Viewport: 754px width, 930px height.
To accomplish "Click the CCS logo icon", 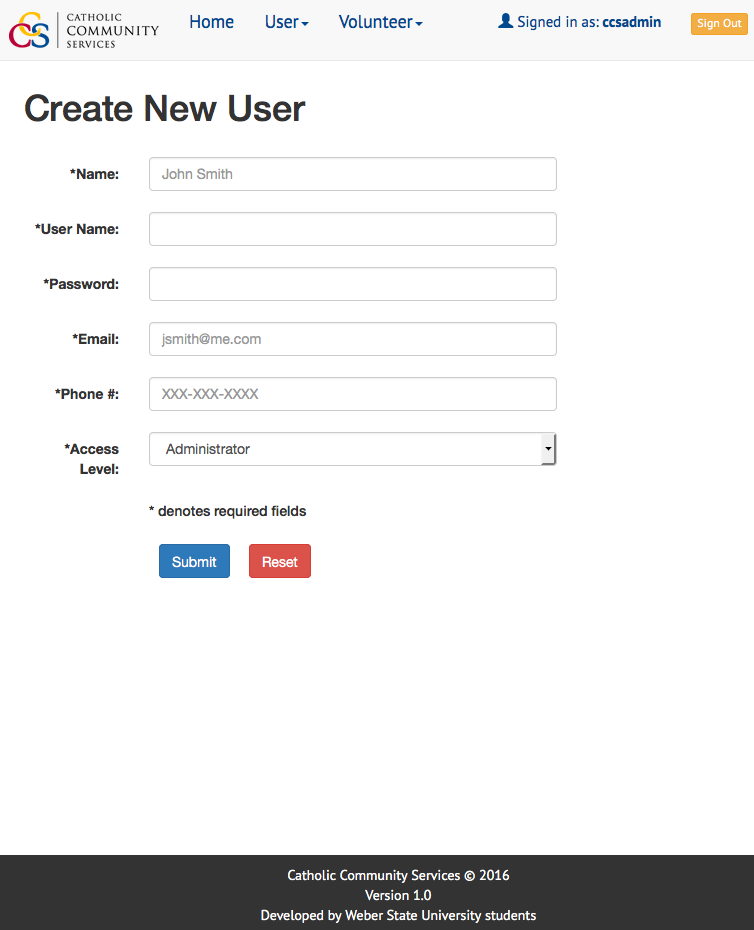I will [29, 30].
